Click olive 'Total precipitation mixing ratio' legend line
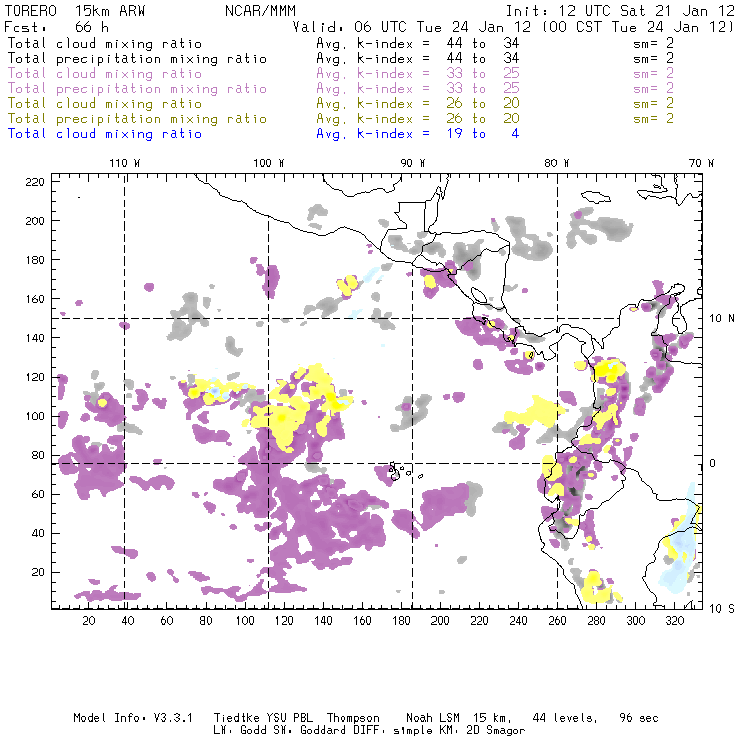Image resolution: width=740 pixels, height=740 pixels. coord(137,119)
